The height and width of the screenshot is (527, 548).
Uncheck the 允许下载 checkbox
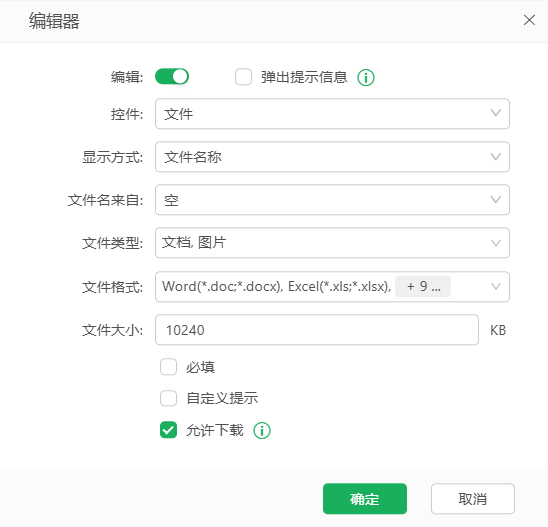coord(168,430)
